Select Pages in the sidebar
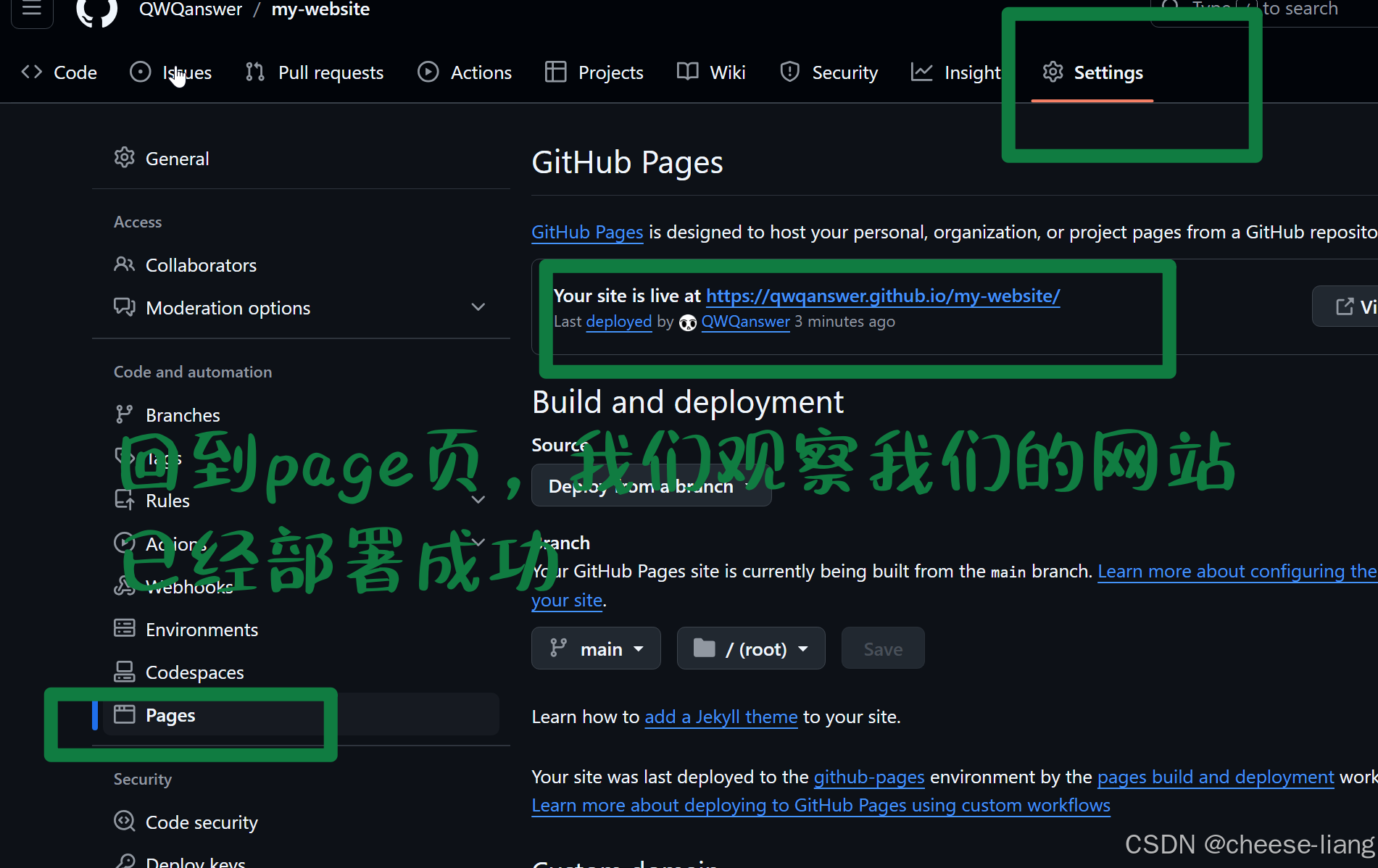The width and height of the screenshot is (1378, 868). 301,714
